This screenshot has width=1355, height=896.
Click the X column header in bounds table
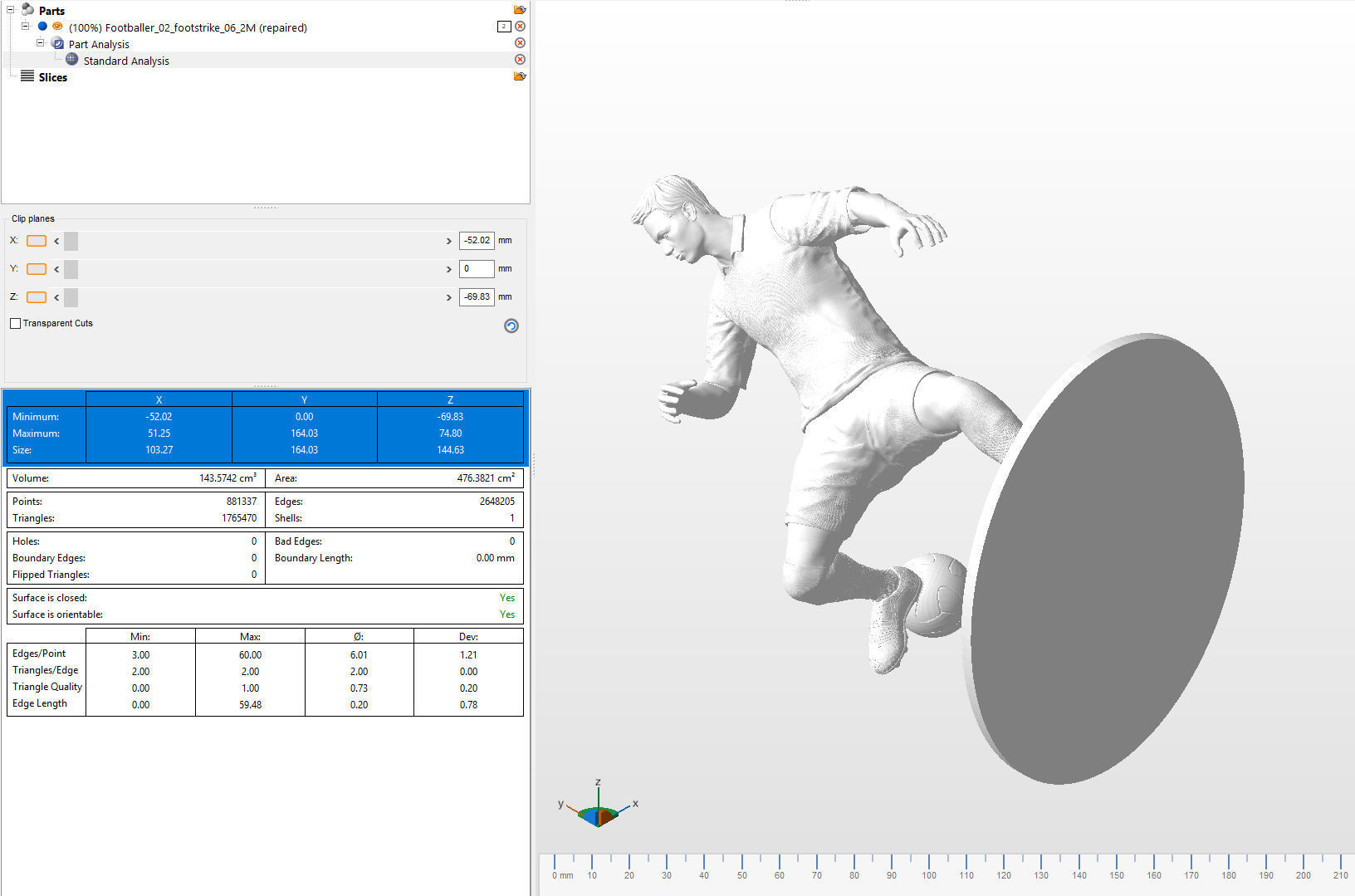click(159, 399)
